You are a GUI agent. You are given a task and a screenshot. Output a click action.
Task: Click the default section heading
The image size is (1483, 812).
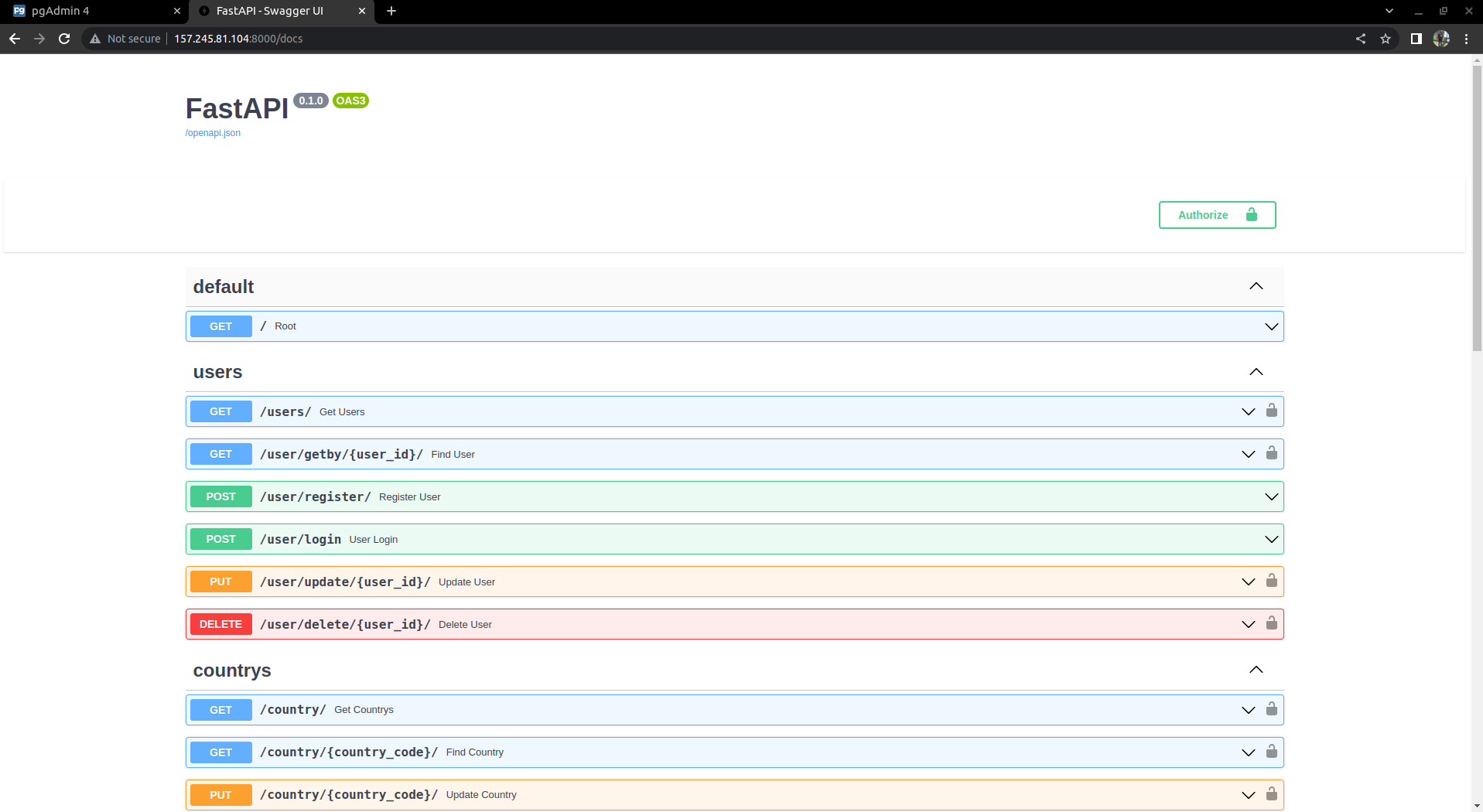[x=224, y=287]
